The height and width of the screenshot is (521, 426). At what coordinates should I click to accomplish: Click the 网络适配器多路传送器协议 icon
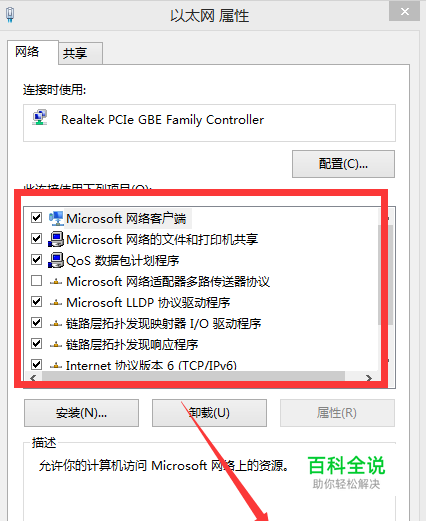click(x=56, y=282)
